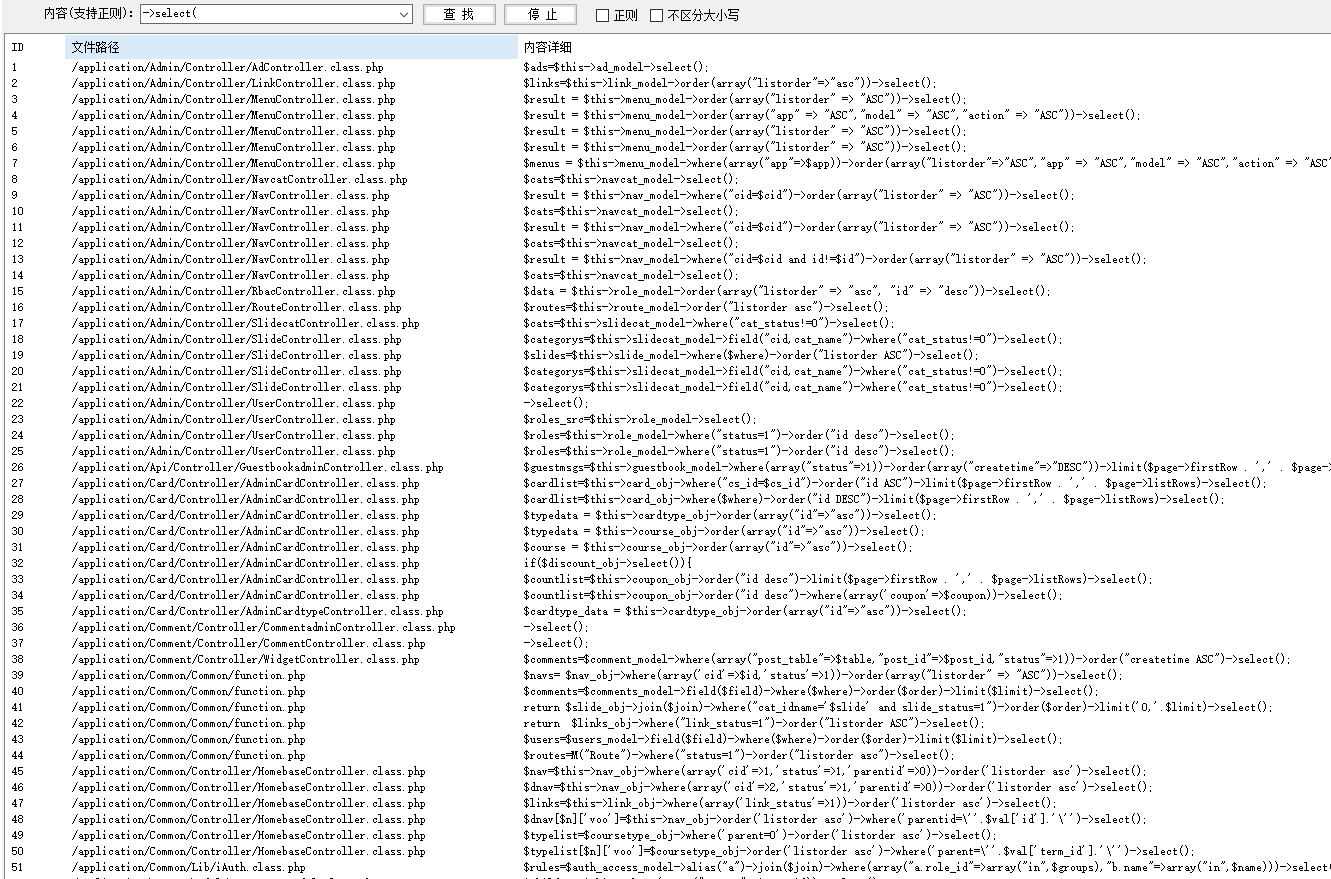Select row 35 AdminCardtypeController.class.php path
This screenshot has width=1331, height=879.
click(257, 611)
